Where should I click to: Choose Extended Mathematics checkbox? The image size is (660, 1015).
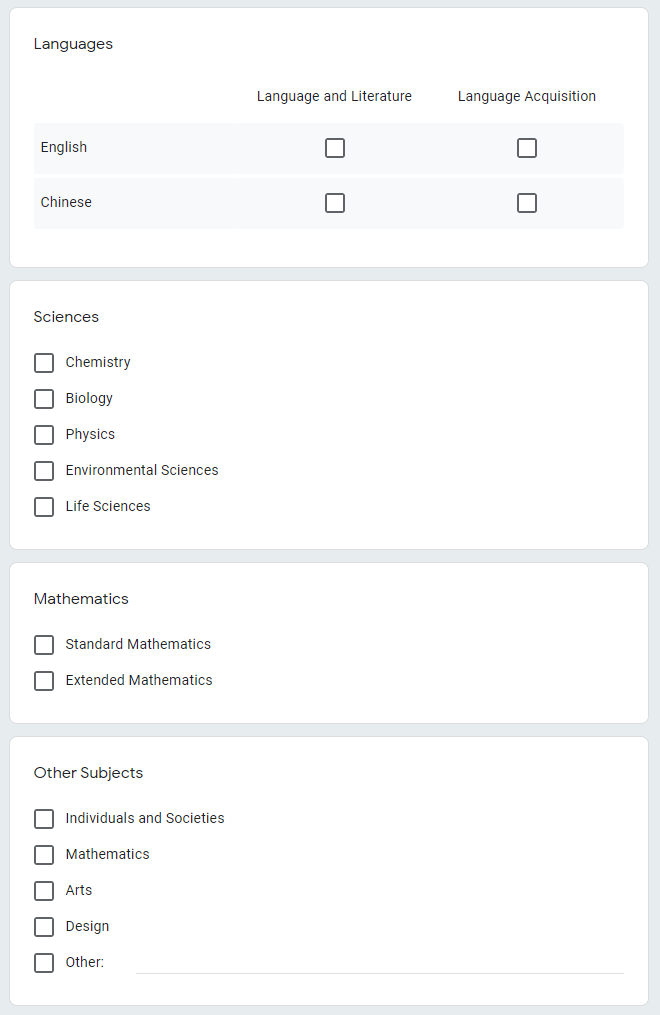(44, 681)
